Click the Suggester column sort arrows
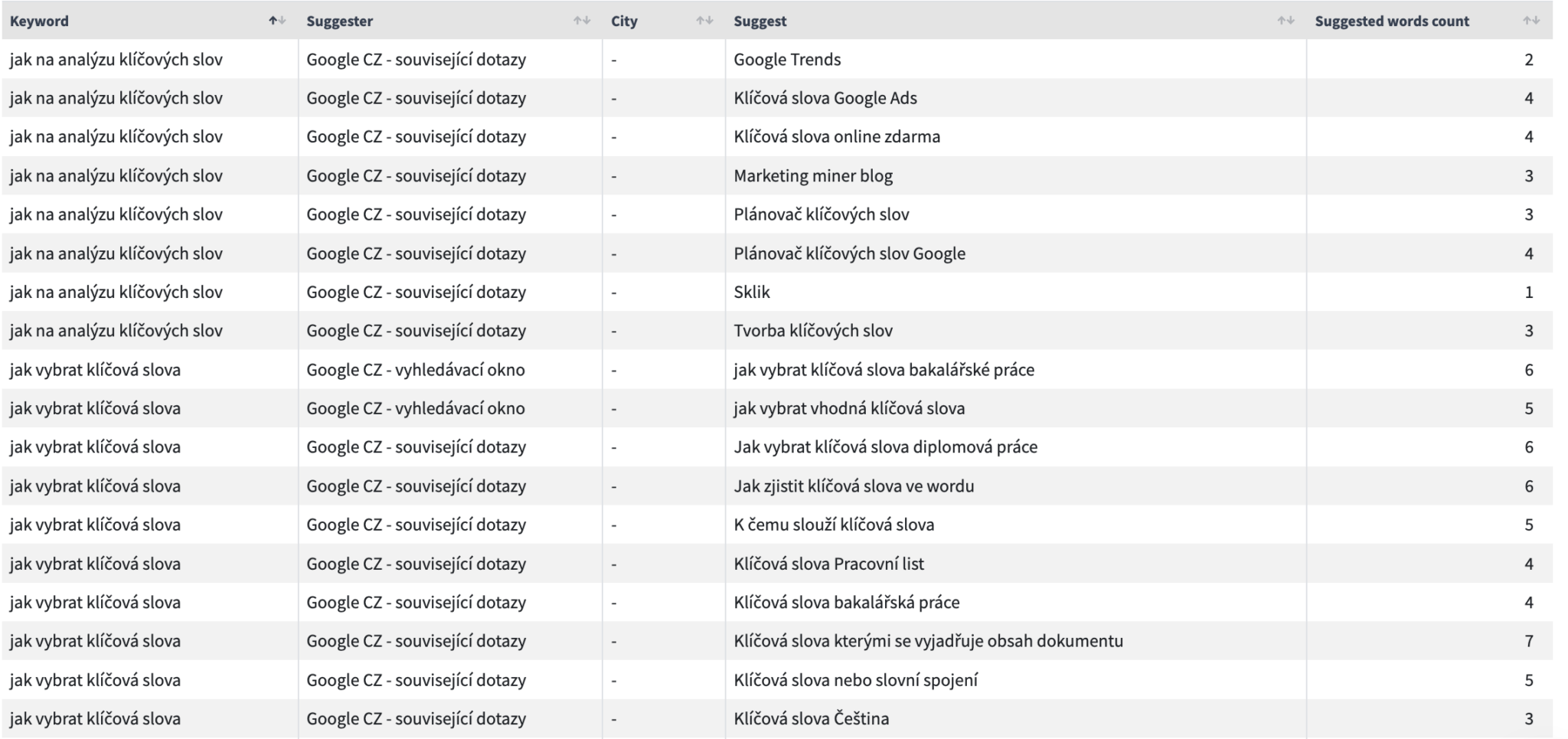1568x739 pixels. point(582,21)
